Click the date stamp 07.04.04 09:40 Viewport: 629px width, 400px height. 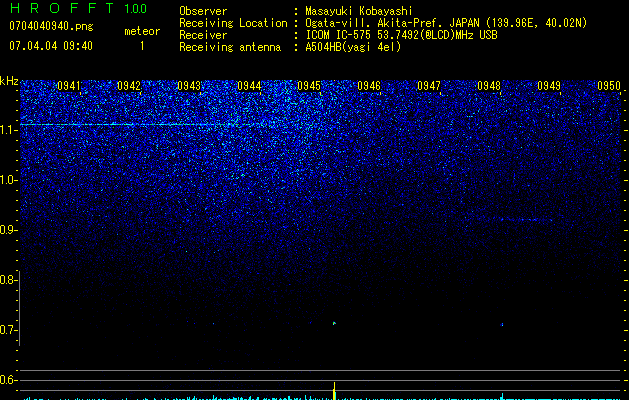[51, 45]
